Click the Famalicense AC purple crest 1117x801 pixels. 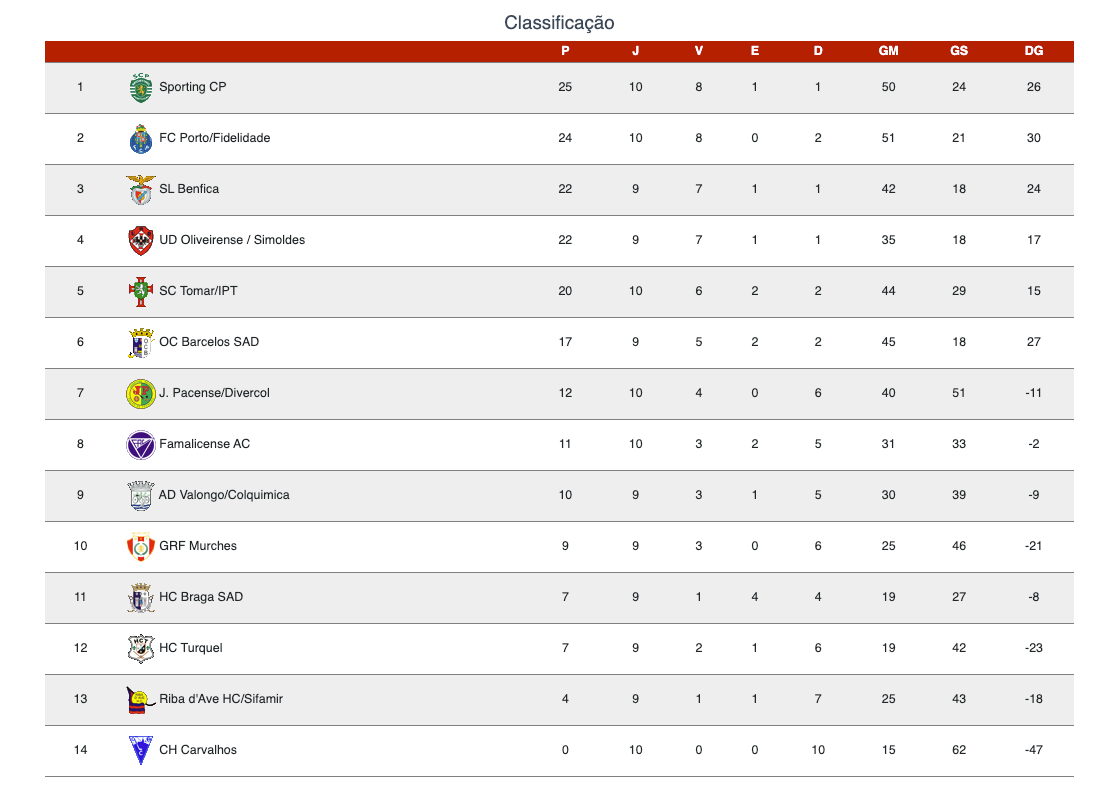141,445
